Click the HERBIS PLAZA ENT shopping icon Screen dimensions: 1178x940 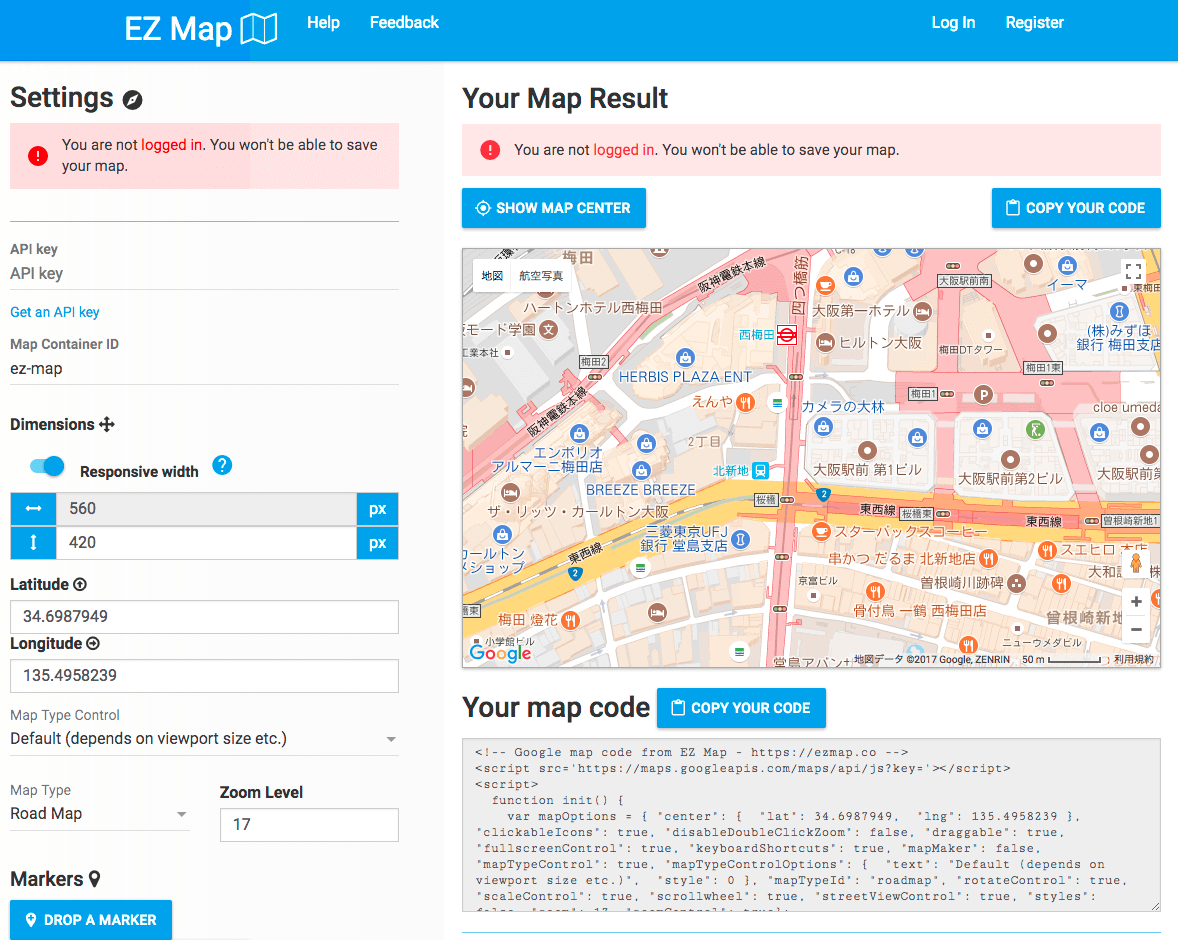pos(685,357)
